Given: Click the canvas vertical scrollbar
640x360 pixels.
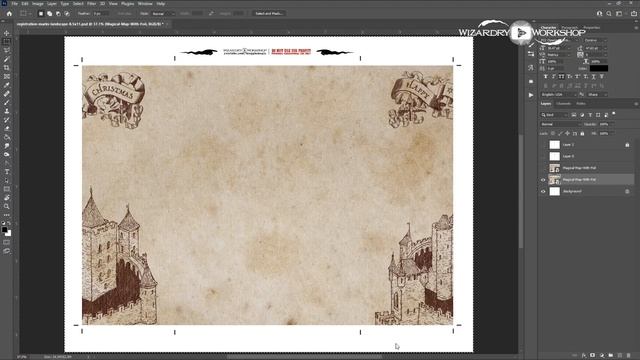Looking at the screenshot, I should coord(520,192).
